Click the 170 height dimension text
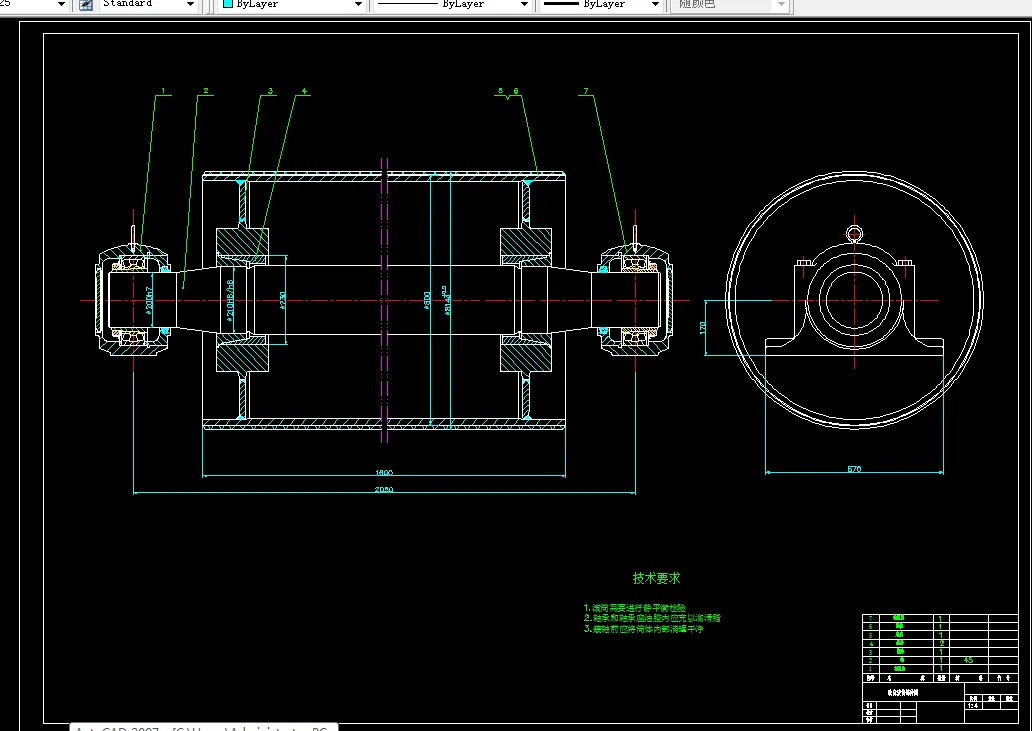 click(x=702, y=326)
